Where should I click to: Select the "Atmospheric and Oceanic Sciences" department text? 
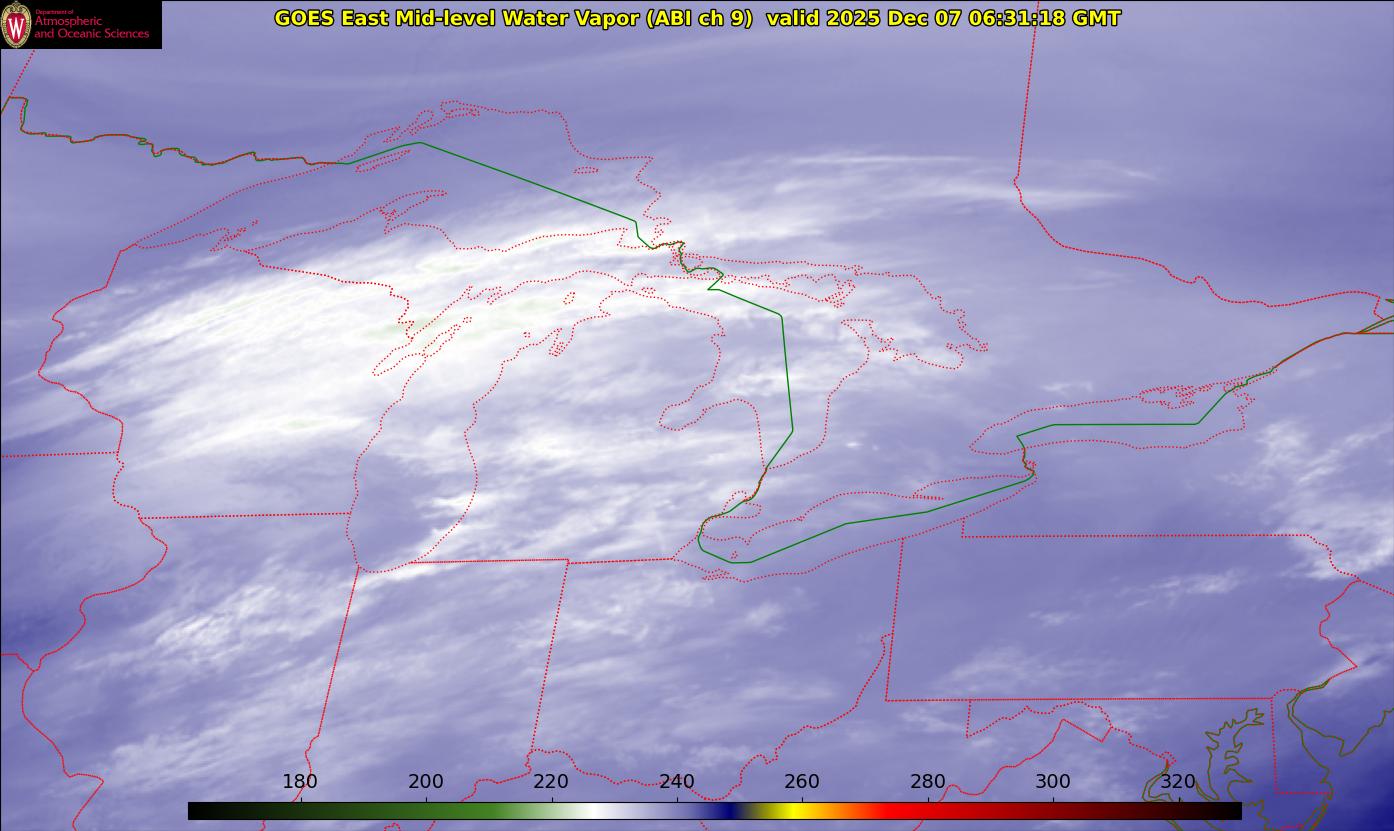pyautogui.click(x=92, y=27)
